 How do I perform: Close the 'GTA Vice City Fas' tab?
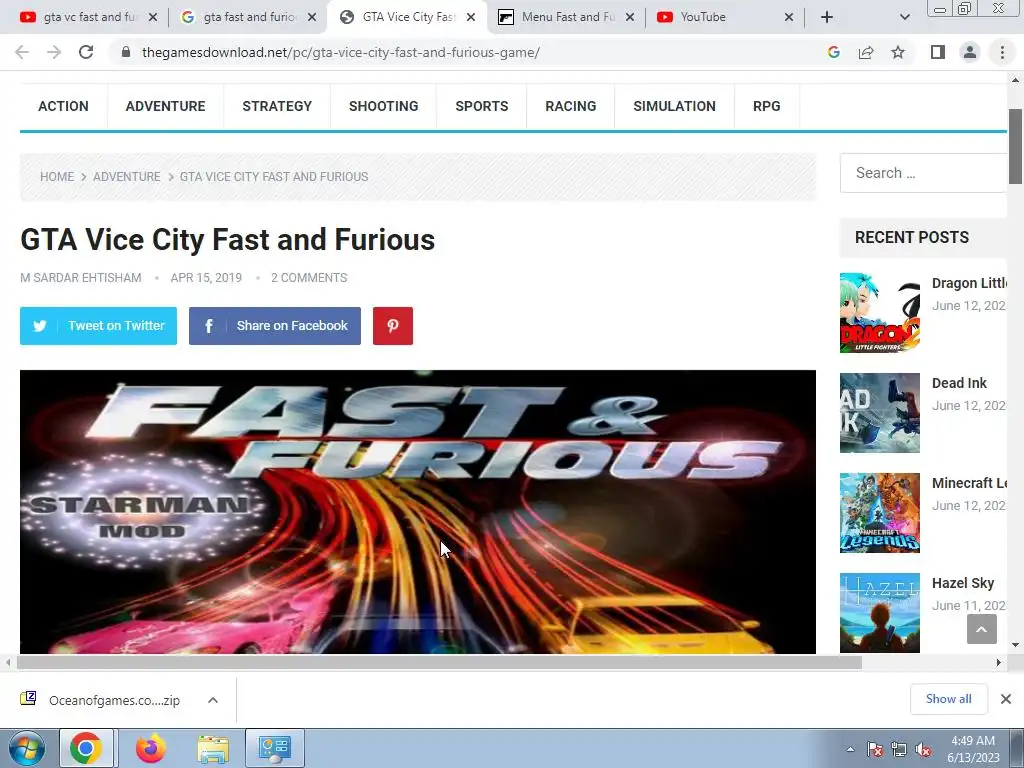pyautogui.click(x=471, y=17)
